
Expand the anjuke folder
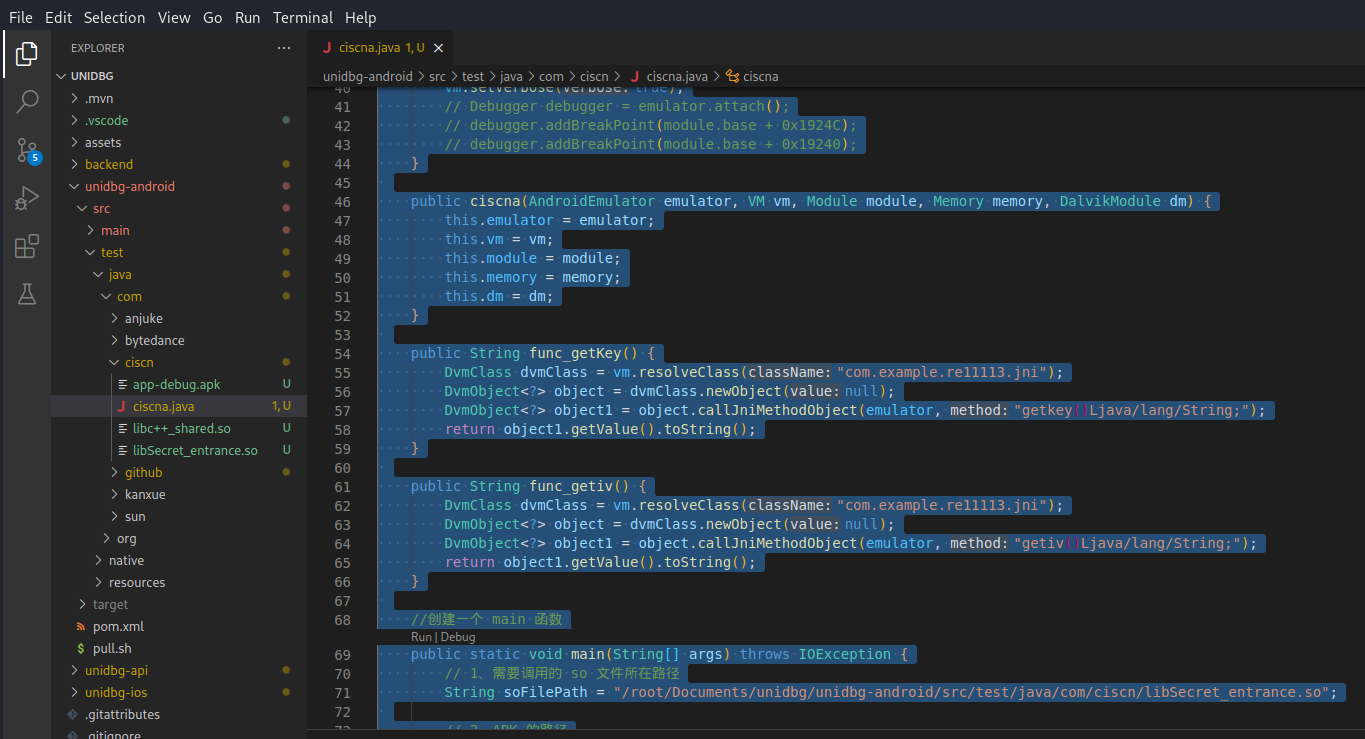pyautogui.click(x=143, y=318)
